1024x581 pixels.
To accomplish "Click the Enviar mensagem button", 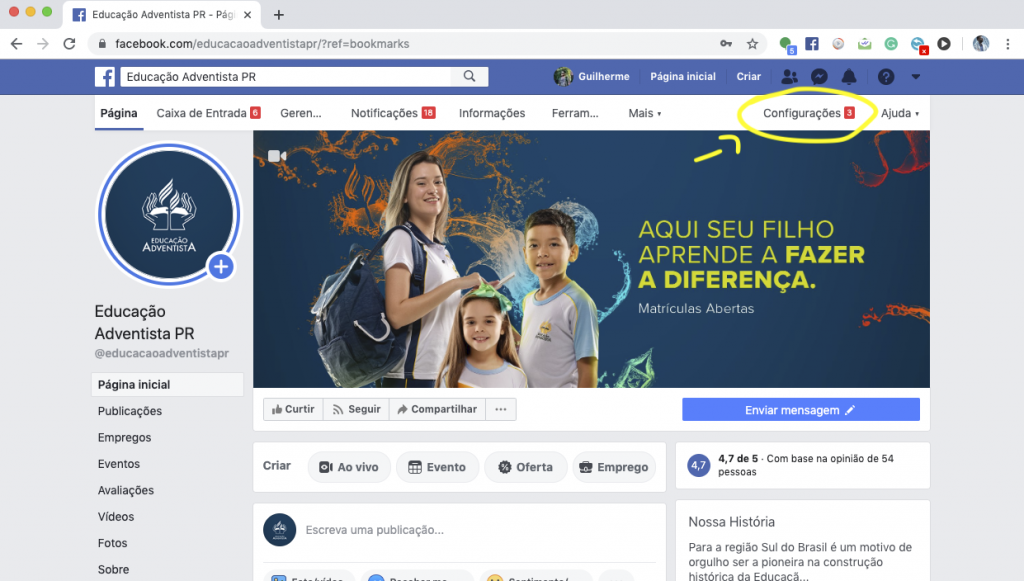I will (801, 410).
